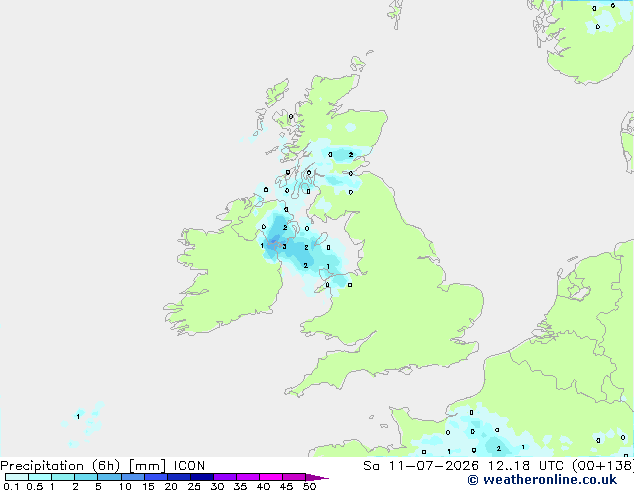634x490 pixels.
Task: Click the over-50 mm arrow tip of legend
Action: point(317,477)
